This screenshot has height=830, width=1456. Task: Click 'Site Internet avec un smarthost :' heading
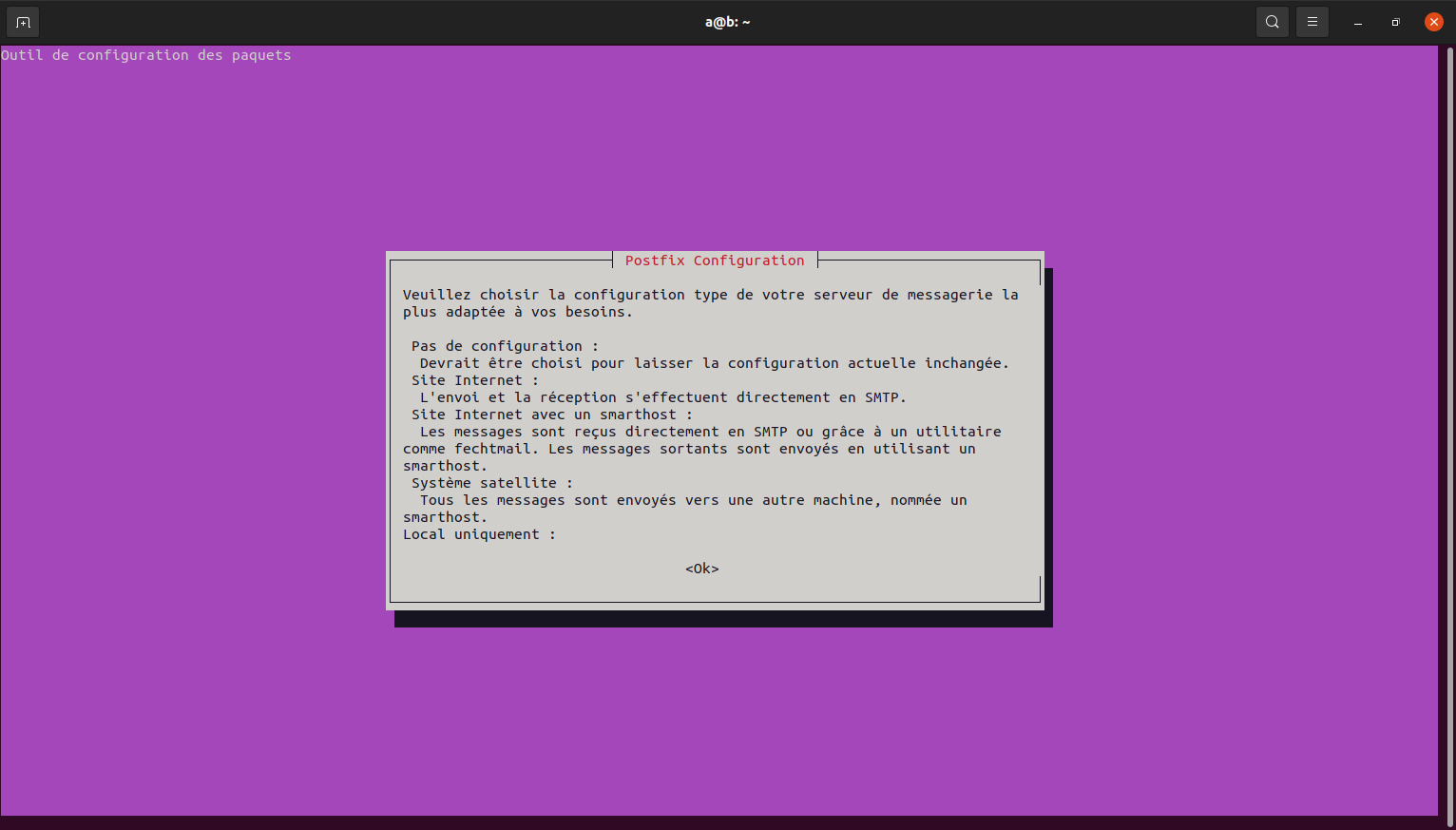[x=551, y=415]
